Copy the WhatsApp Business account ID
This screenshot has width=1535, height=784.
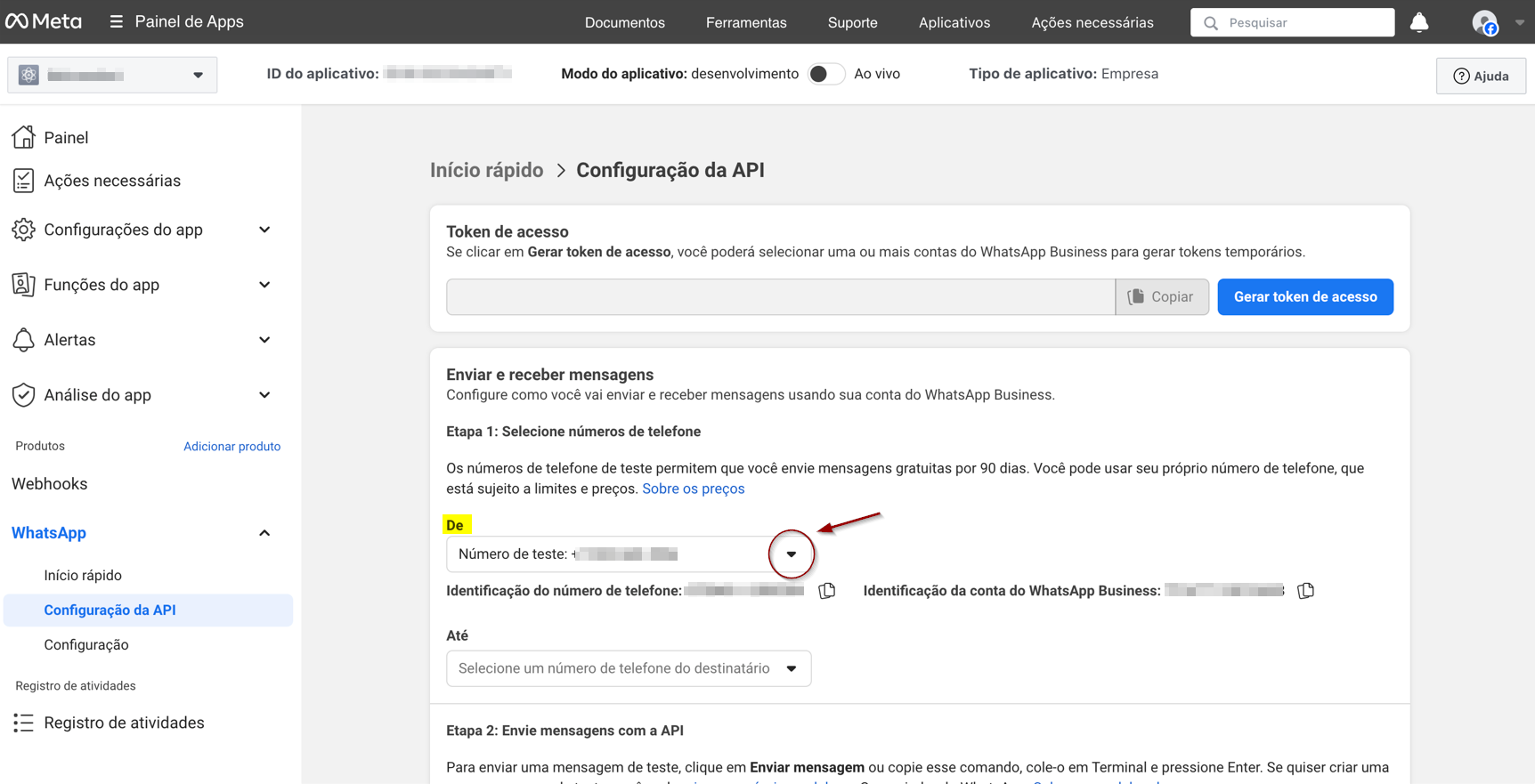pos(1305,591)
